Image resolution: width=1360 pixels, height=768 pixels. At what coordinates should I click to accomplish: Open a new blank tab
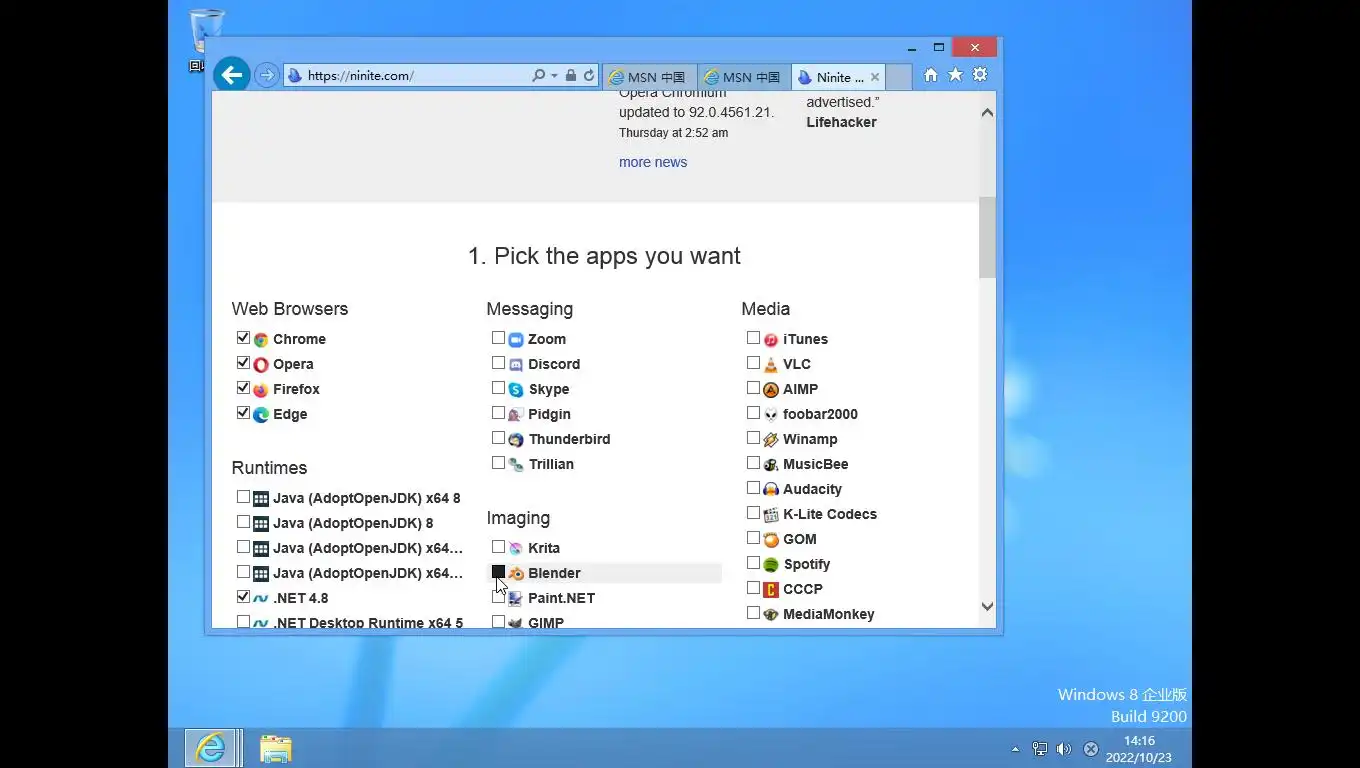pyautogui.click(x=899, y=77)
